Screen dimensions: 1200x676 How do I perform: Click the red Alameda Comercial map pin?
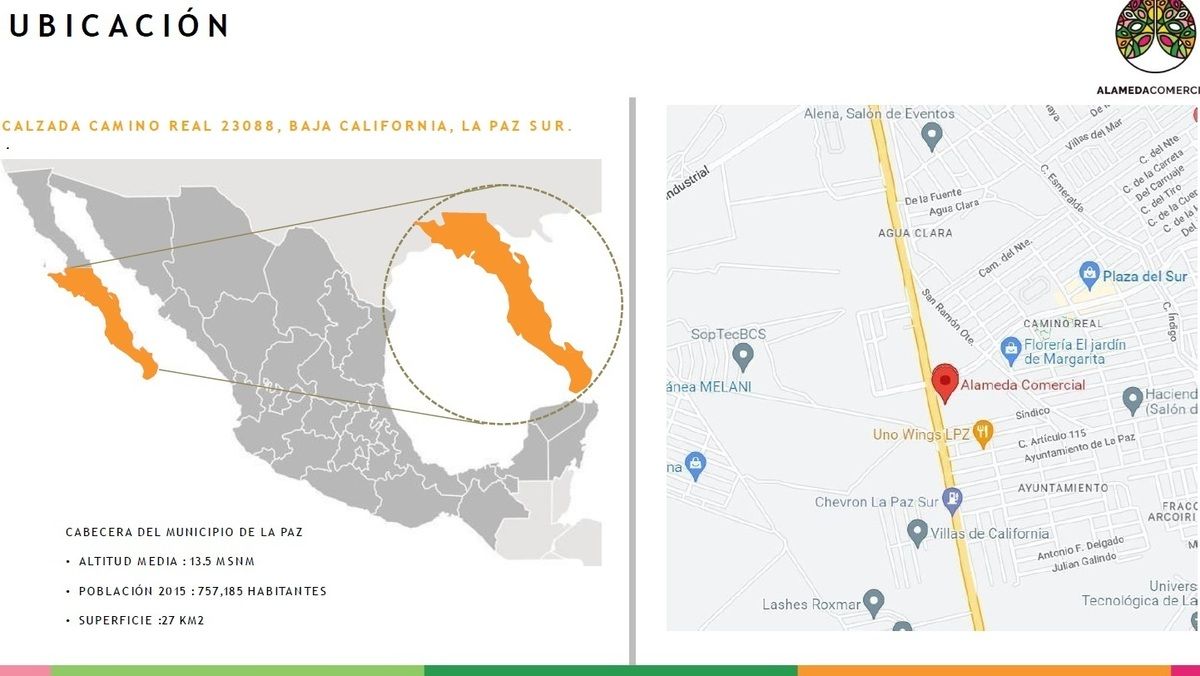[944, 382]
